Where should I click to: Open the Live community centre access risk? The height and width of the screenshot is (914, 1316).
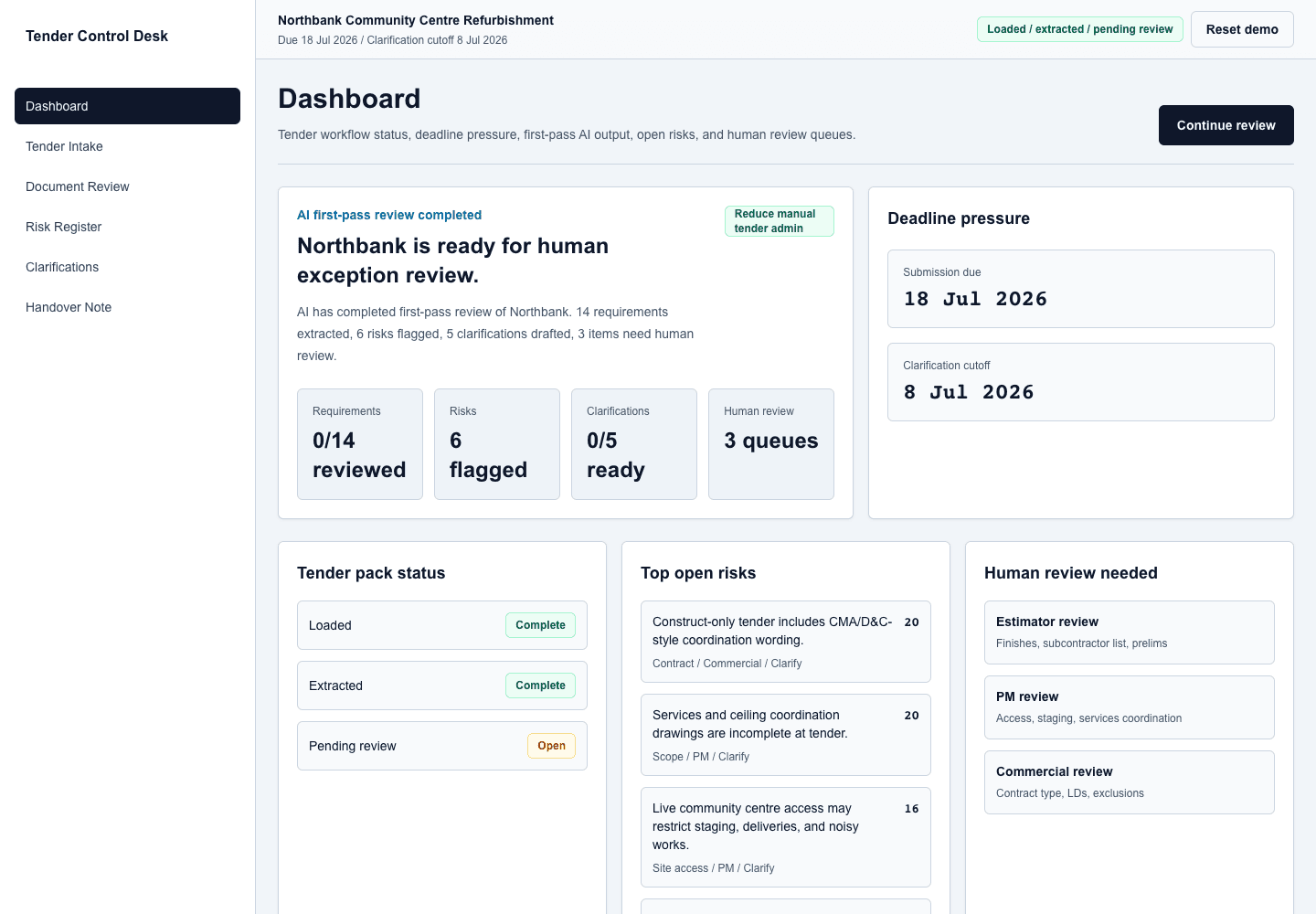tap(786, 837)
